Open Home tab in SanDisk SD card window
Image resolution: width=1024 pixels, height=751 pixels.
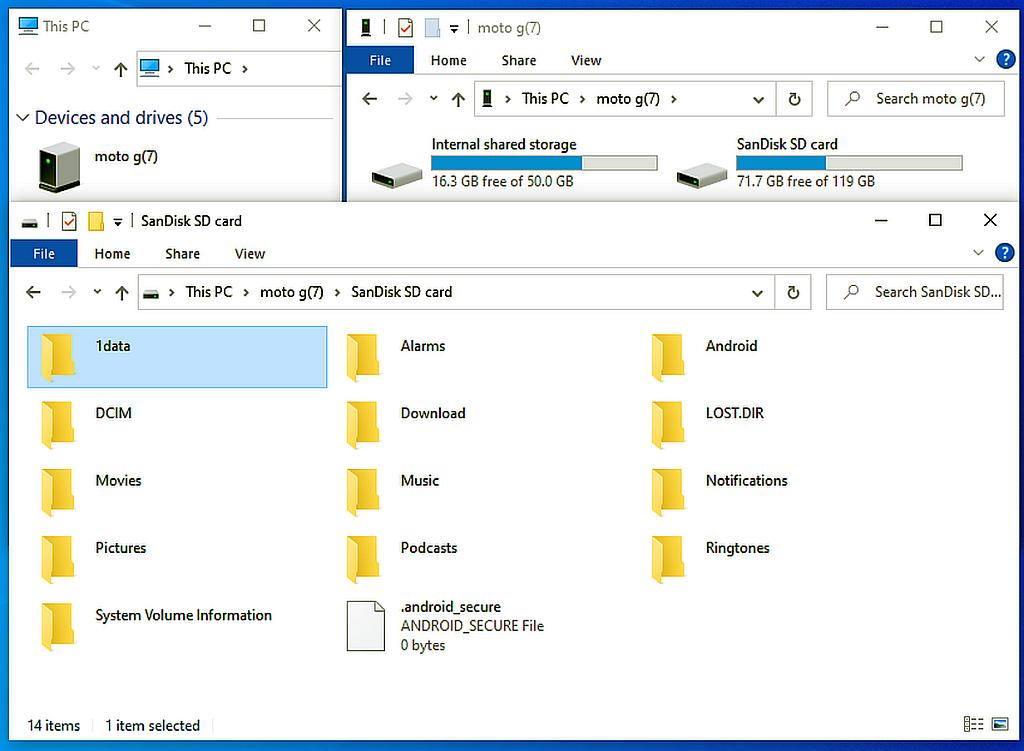tap(112, 253)
